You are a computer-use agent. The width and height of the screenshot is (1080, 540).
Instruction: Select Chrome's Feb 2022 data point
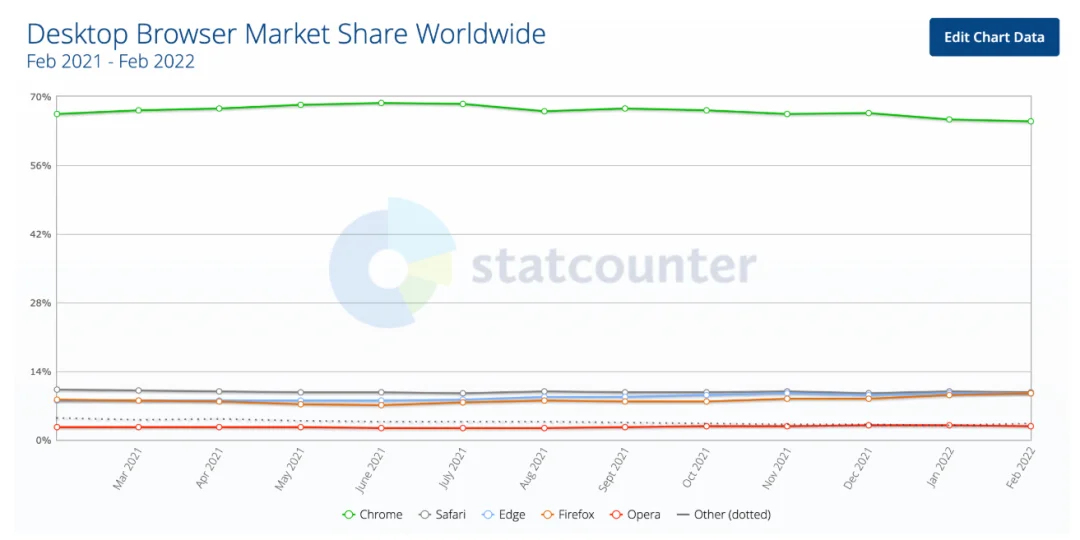pos(1030,122)
